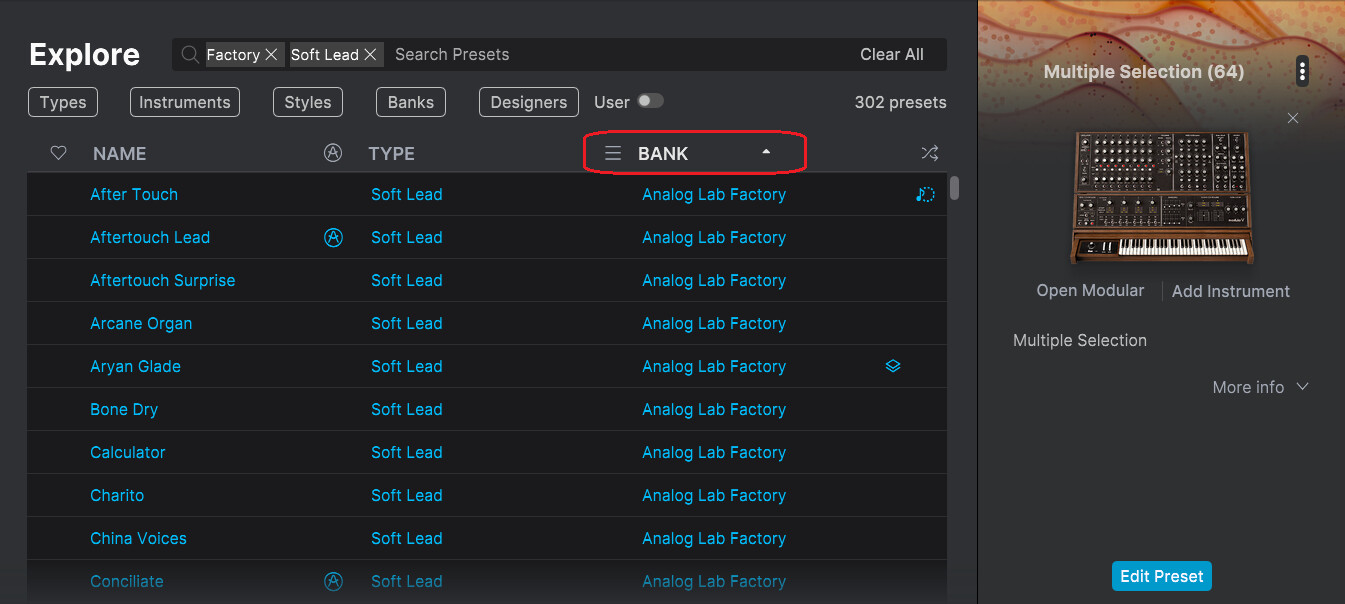Screen dimensions: 1345x604
Task: Select the China Voices preset
Action: pos(138,539)
